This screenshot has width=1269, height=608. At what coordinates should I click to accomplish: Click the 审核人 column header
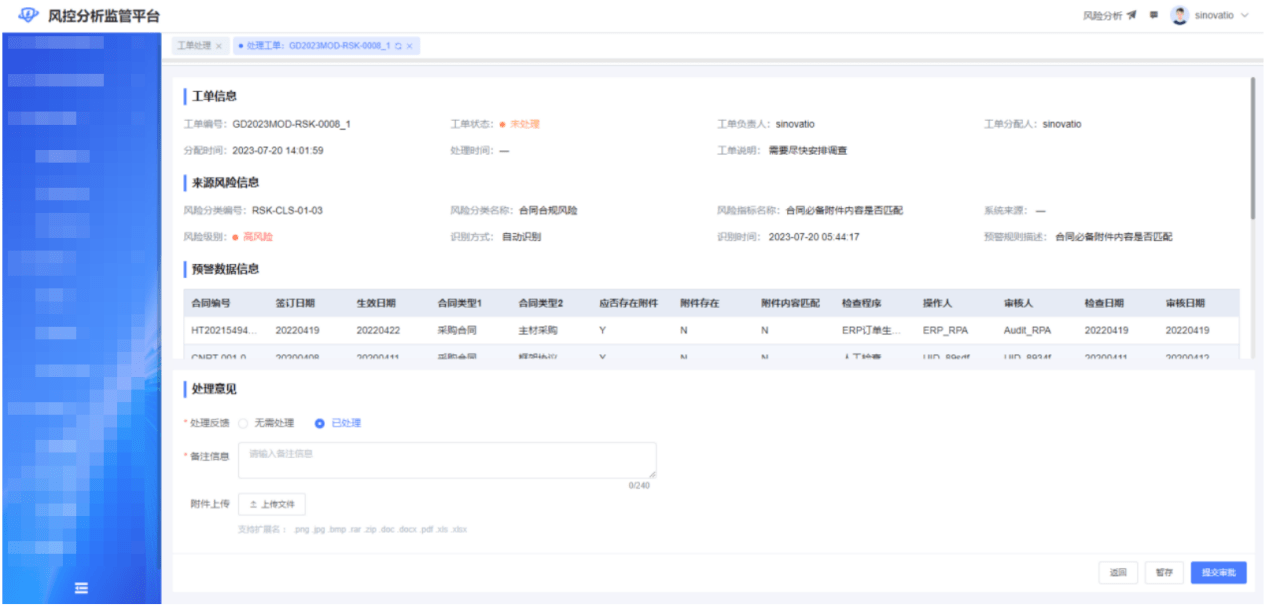click(1019, 303)
